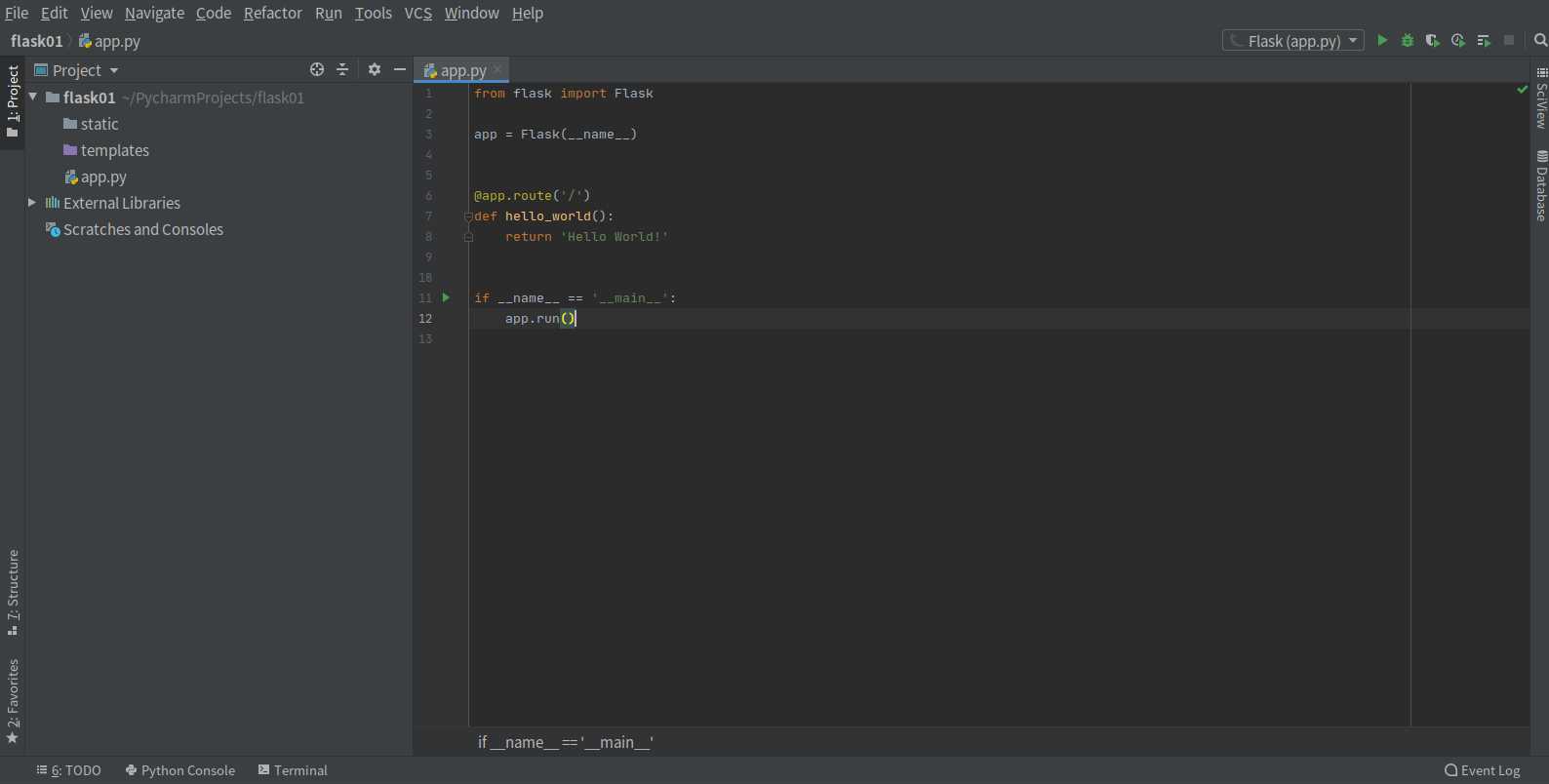Open the VCS menu
Image resolution: width=1549 pixels, height=784 pixels.
tap(418, 13)
